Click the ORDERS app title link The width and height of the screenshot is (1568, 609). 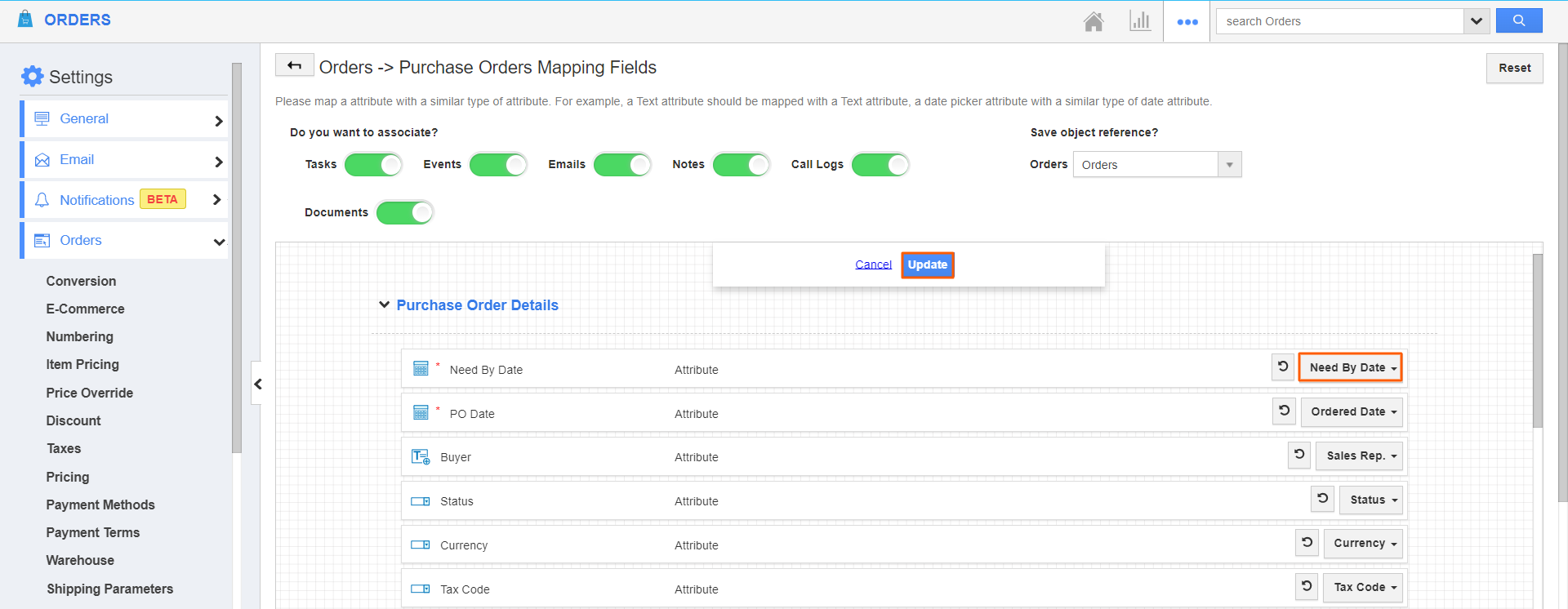click(x=78, y=20)
